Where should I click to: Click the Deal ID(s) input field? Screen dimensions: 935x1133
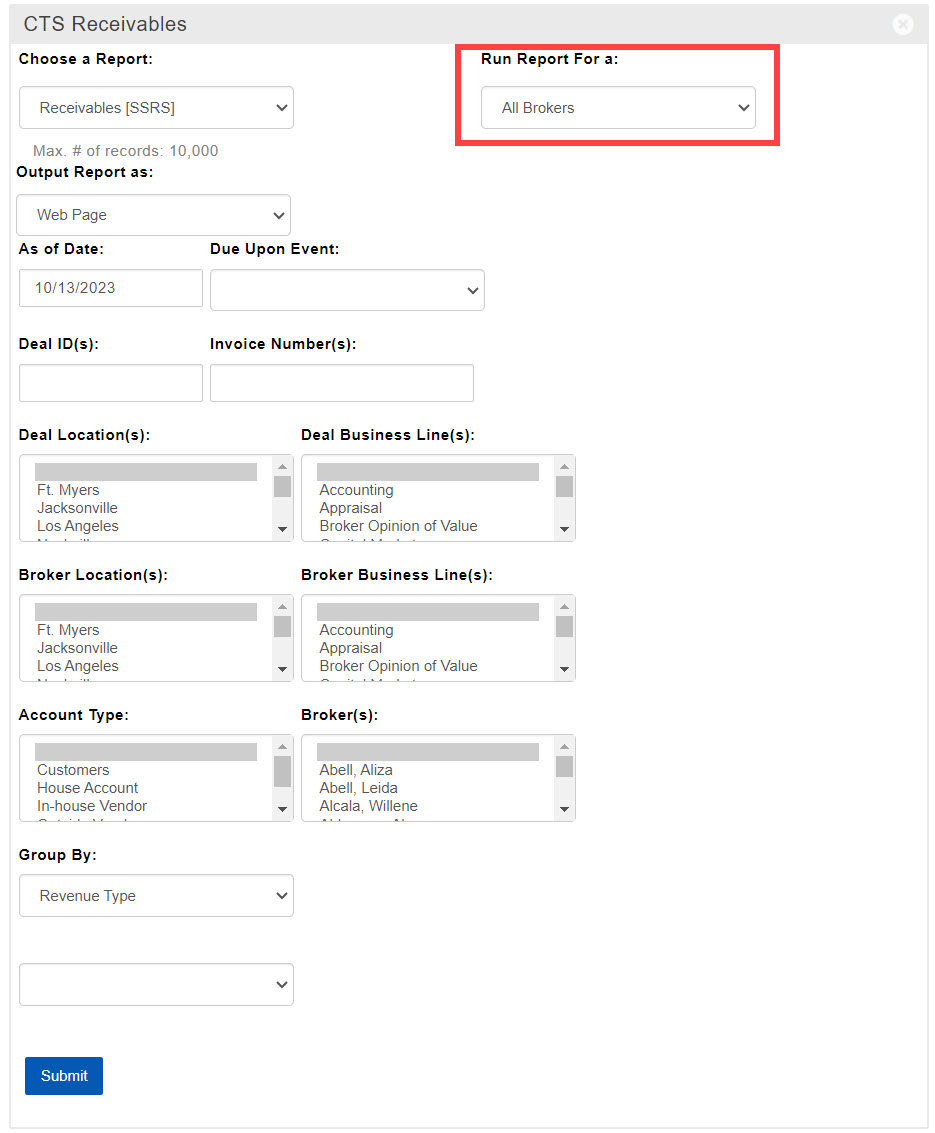click(x=110, y=383)
